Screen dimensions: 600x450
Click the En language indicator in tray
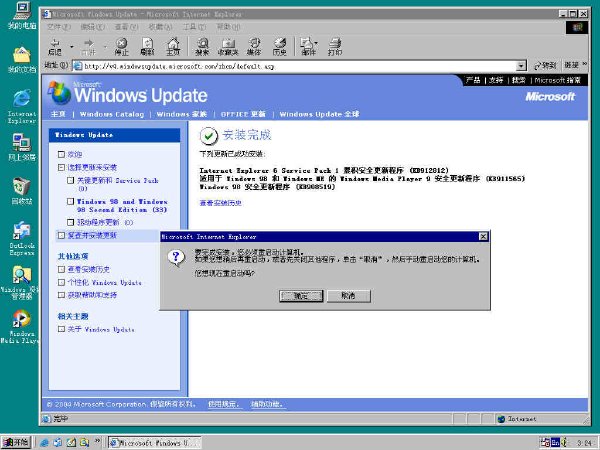point(555,443)
